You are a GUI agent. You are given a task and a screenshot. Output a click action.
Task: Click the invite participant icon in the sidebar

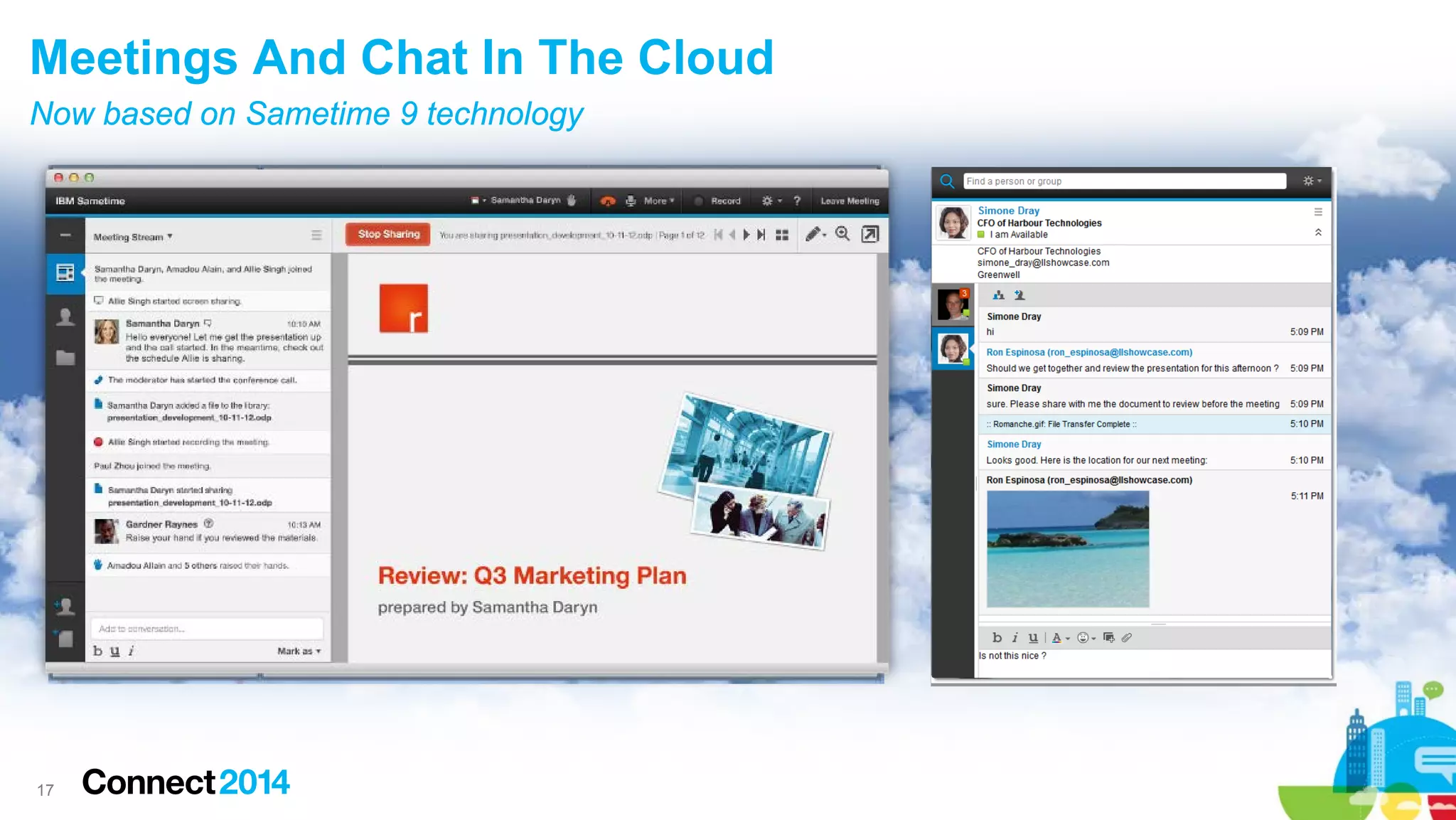pyautogui.click(x=65, y=606)
